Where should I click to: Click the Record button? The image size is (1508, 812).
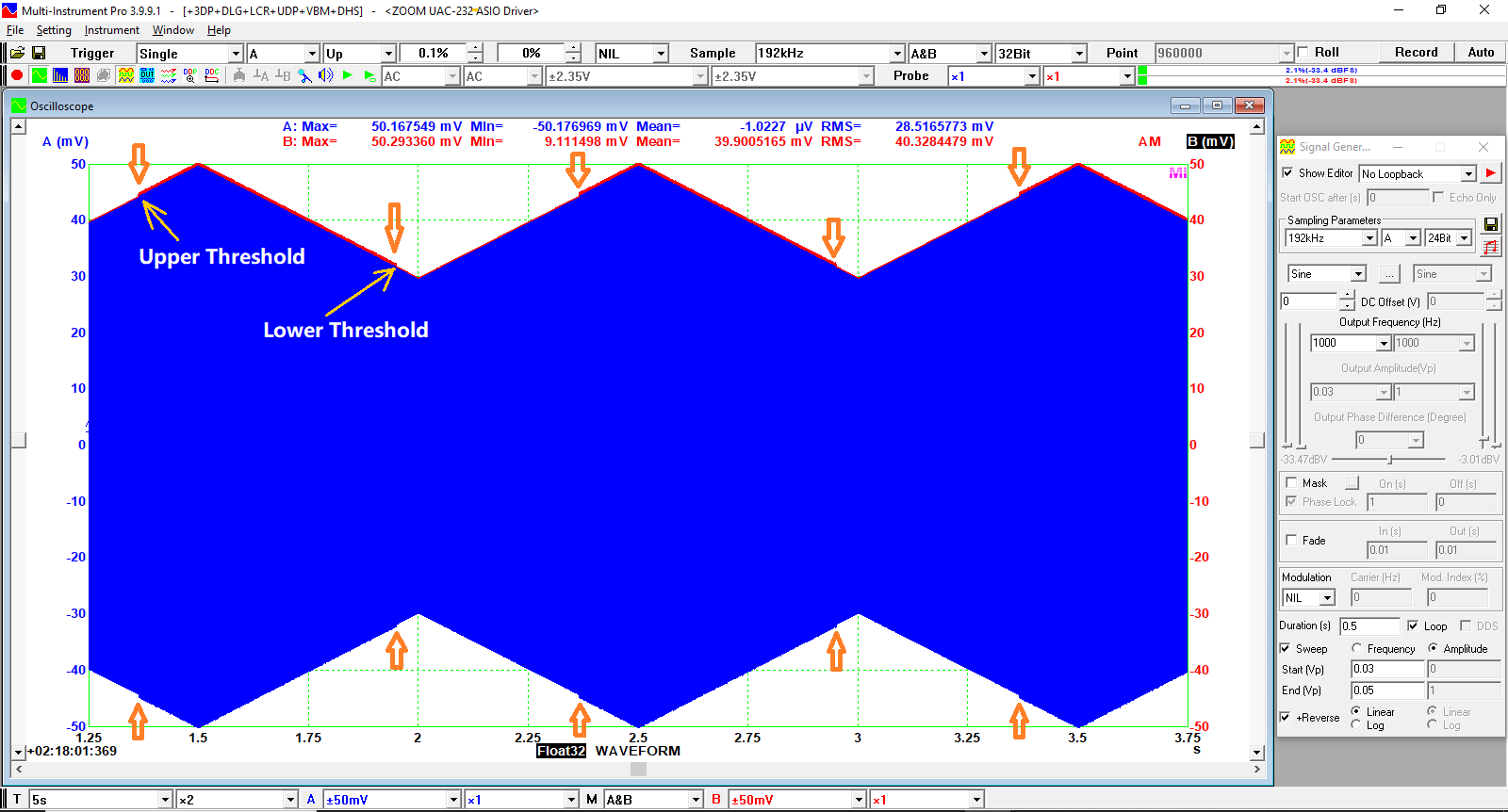(1417, 53)
